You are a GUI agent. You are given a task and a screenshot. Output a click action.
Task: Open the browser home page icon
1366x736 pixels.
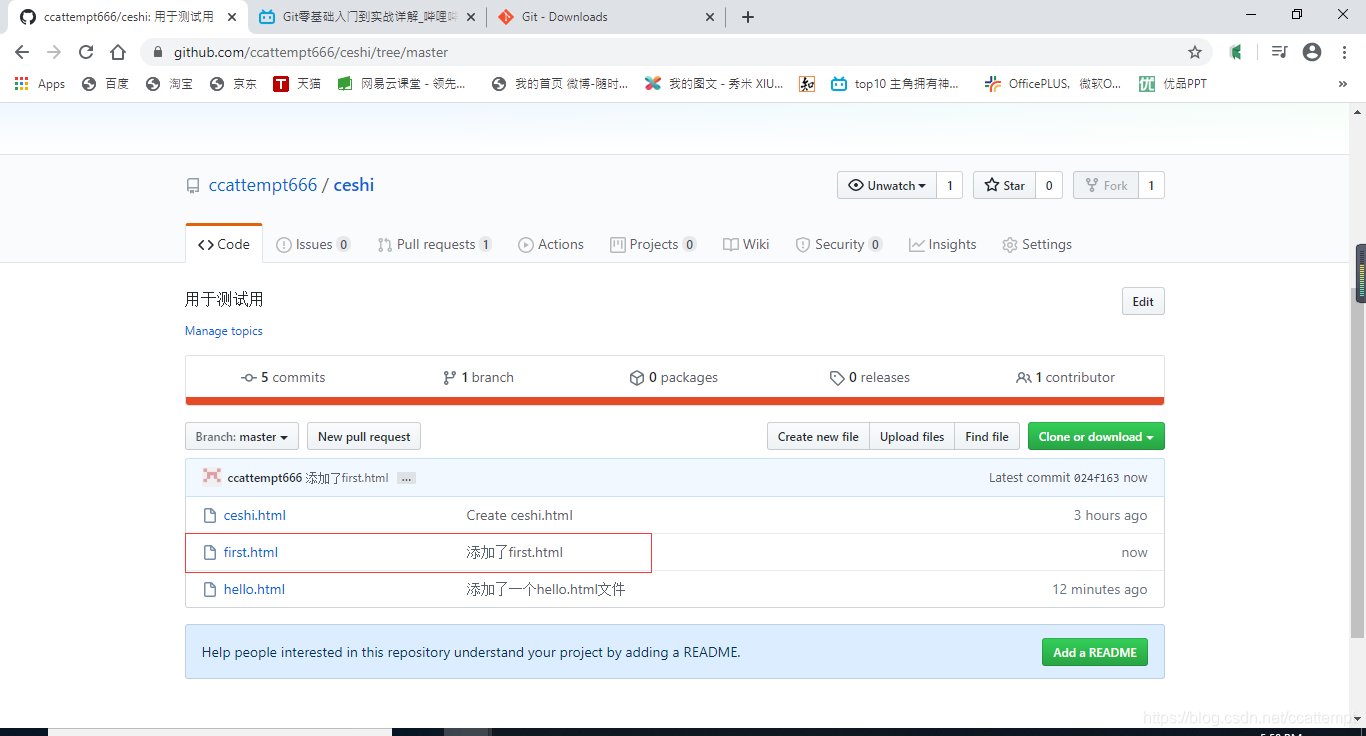click(118, 52)
